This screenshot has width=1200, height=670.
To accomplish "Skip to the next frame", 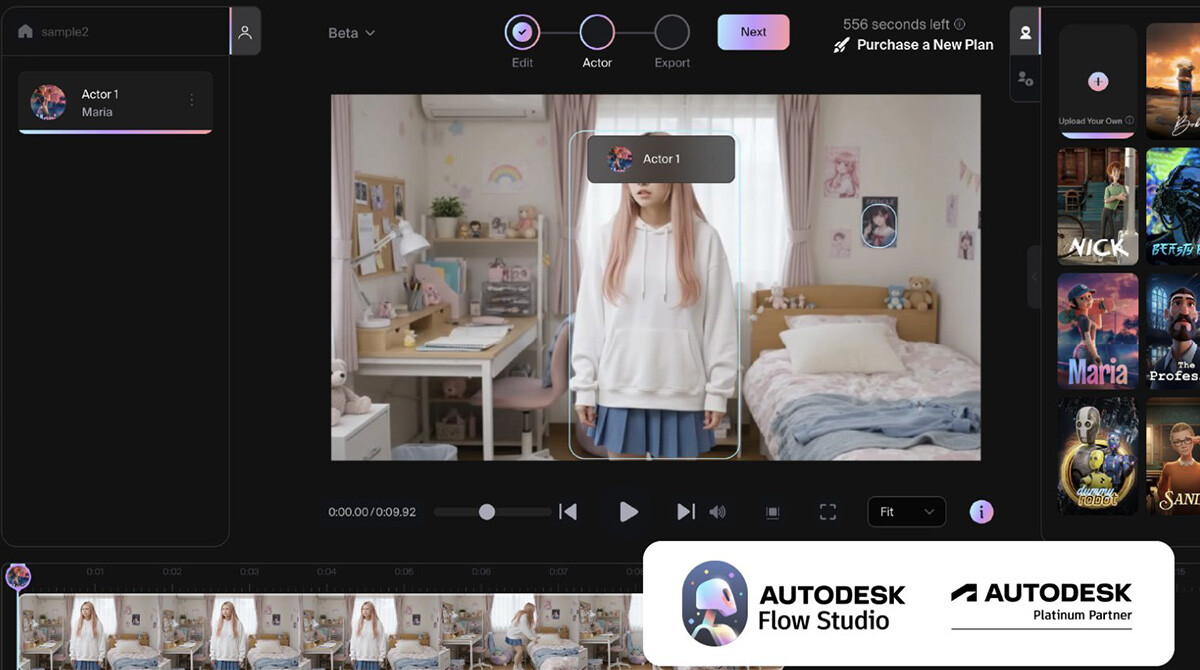I will click(686, 512).
